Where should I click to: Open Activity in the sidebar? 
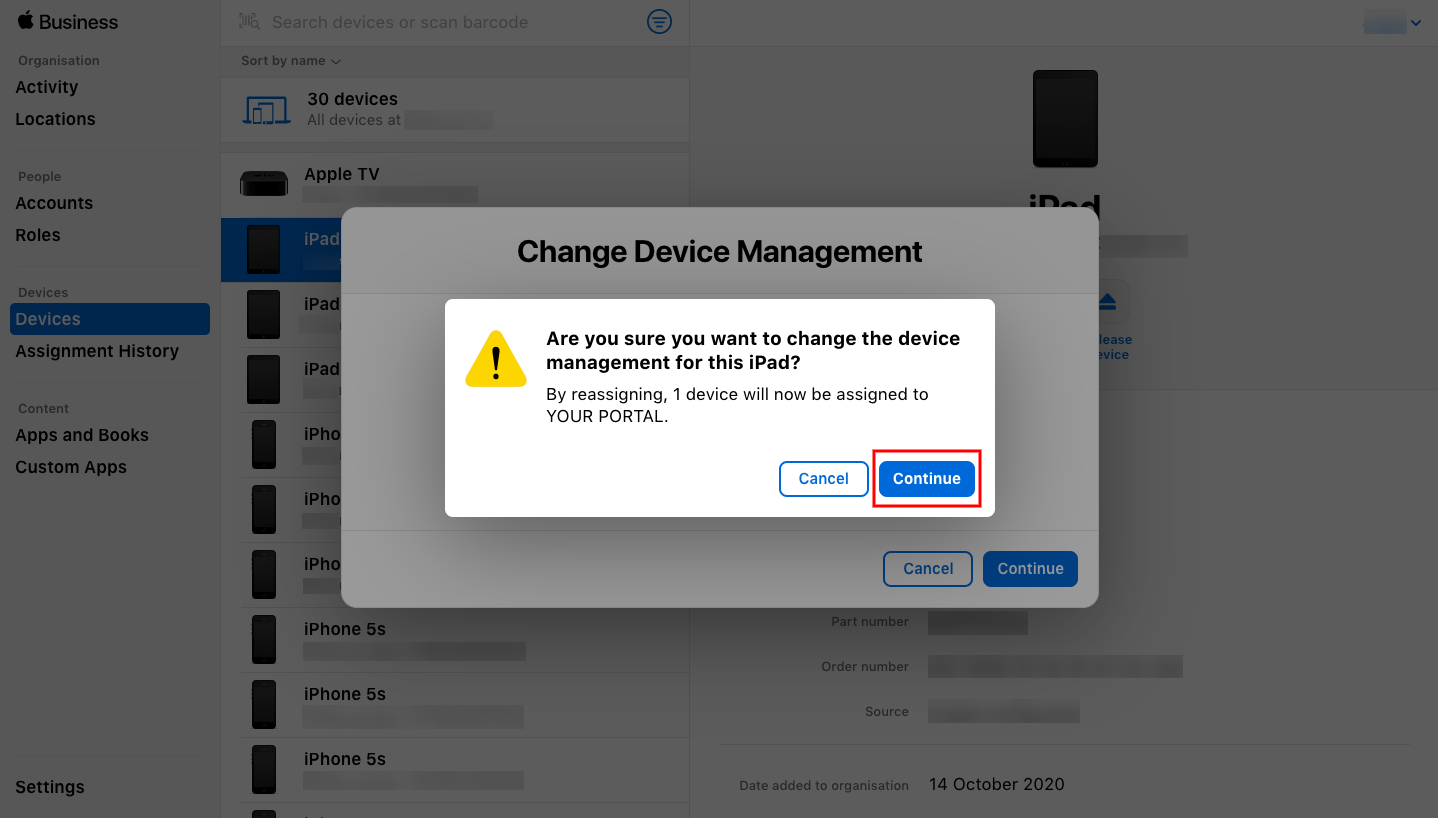point(47,87)
